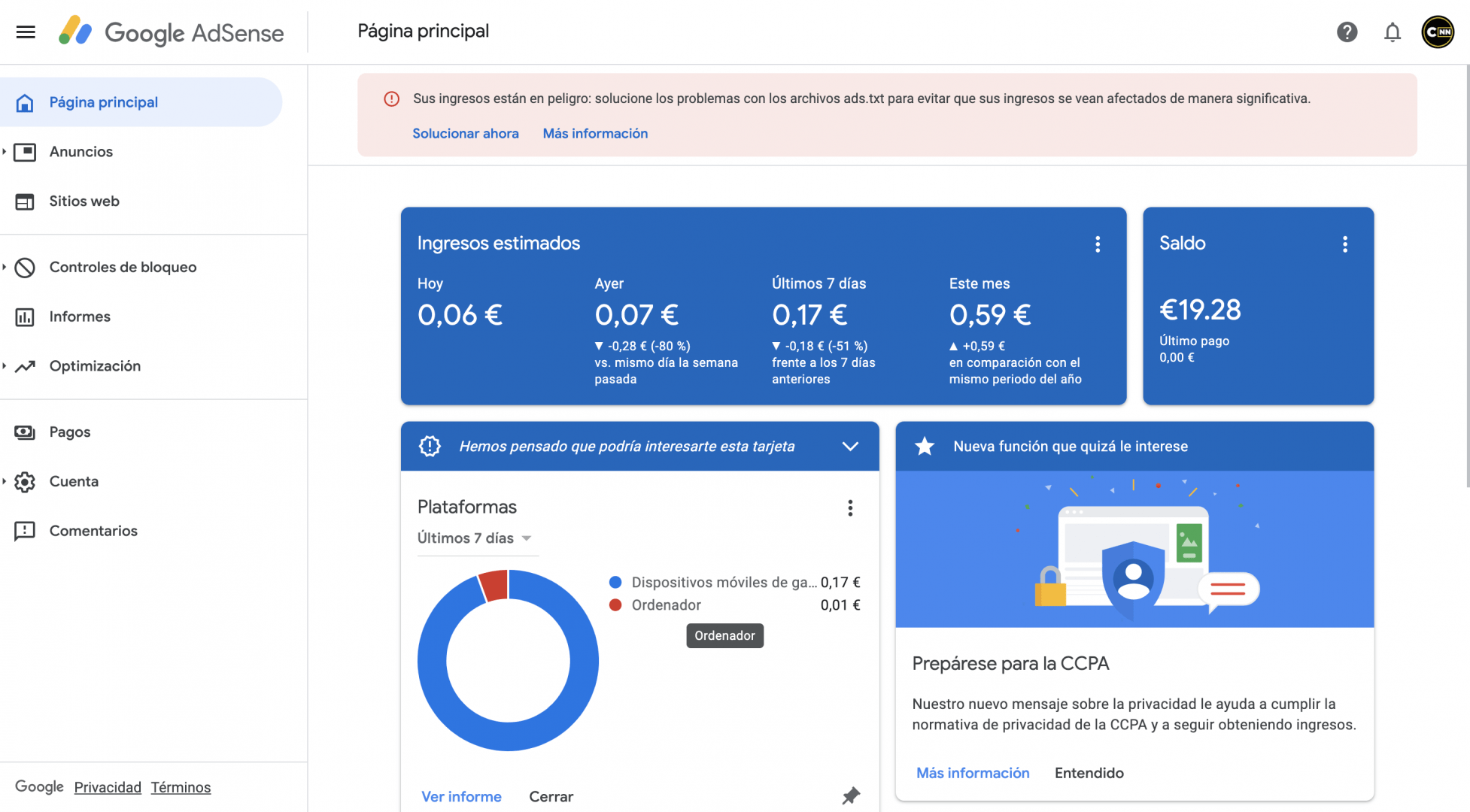Open Privacidad footer link
The image size is (1470, 812).
[108, 787]
